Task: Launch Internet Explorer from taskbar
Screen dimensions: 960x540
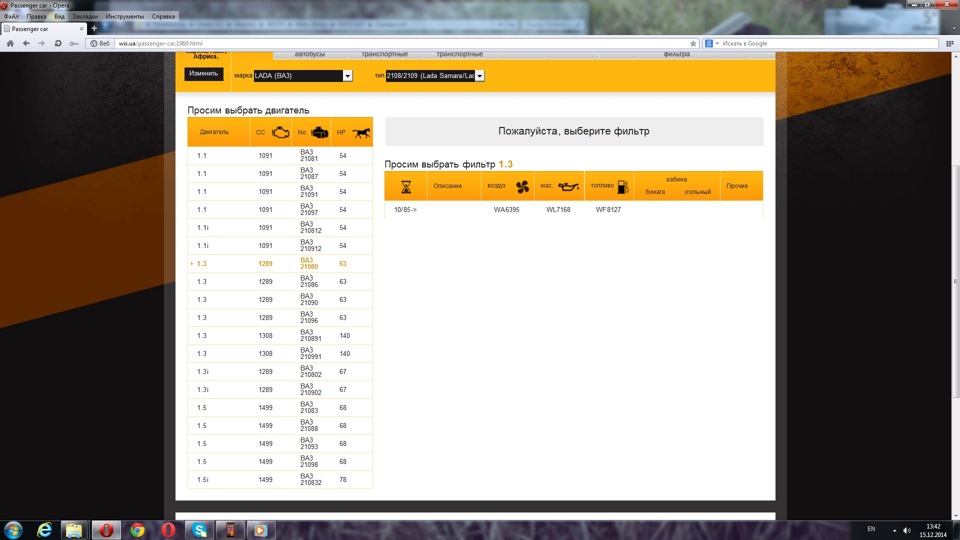Action: click(x=44, y=530)
